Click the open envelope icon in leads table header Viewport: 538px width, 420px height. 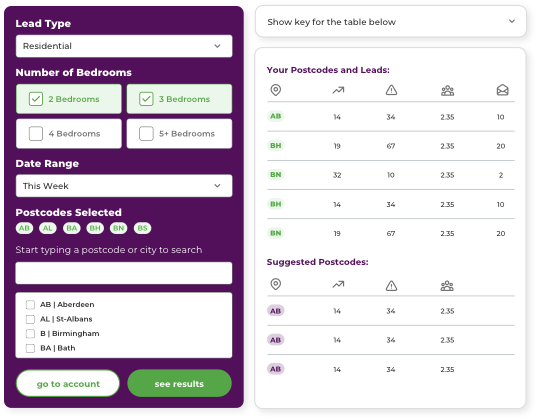502,90
